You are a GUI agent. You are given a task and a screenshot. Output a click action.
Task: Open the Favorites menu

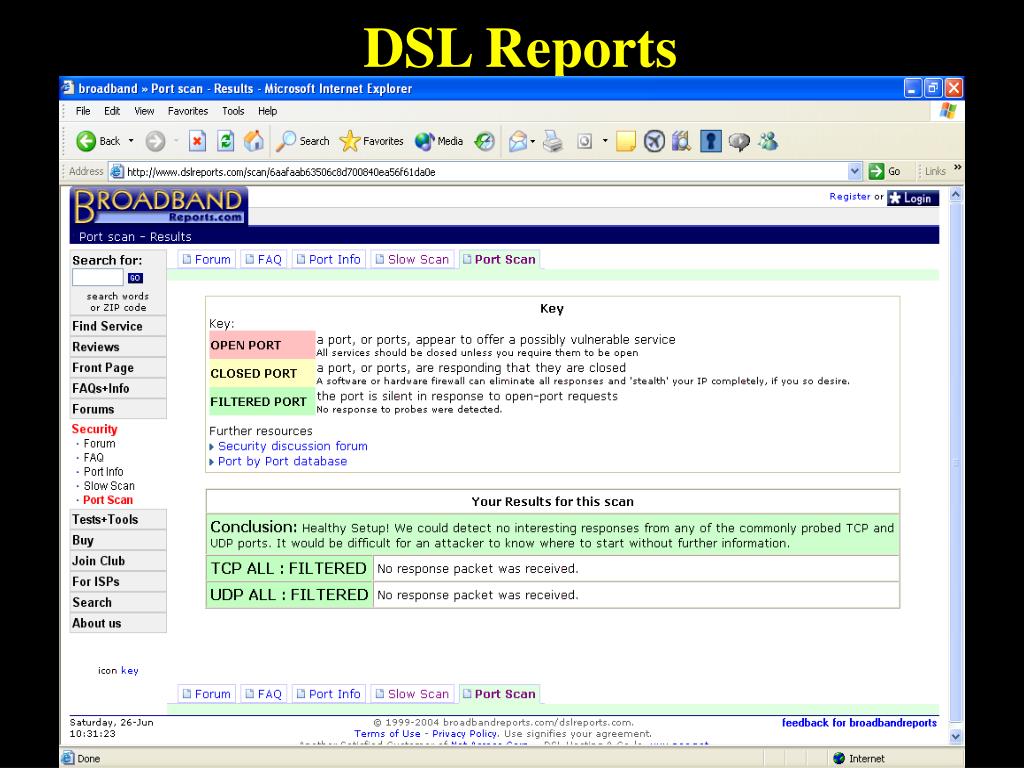coord(188,111)
